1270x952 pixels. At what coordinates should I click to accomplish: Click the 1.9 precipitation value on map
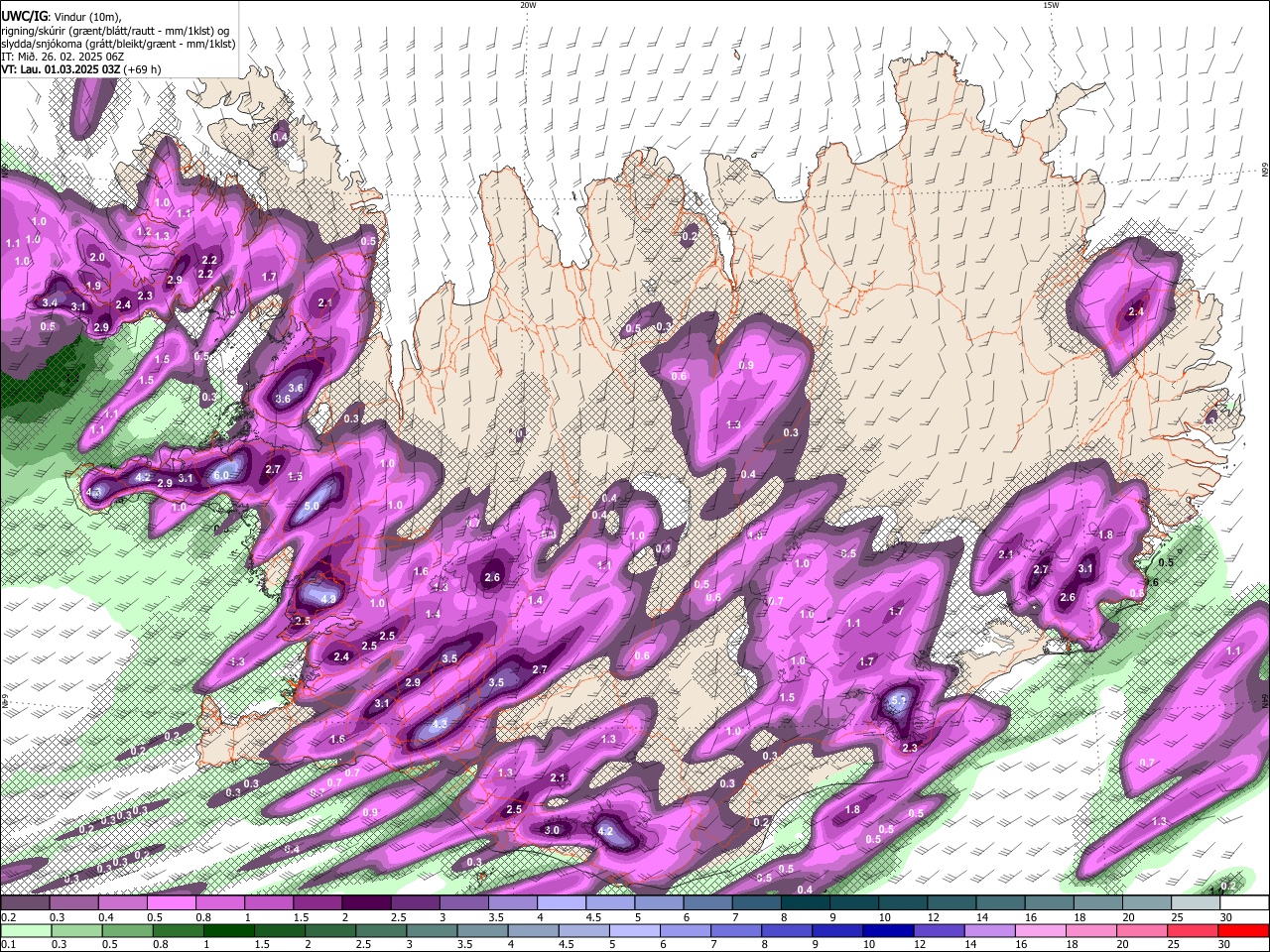tap(93, 286)
